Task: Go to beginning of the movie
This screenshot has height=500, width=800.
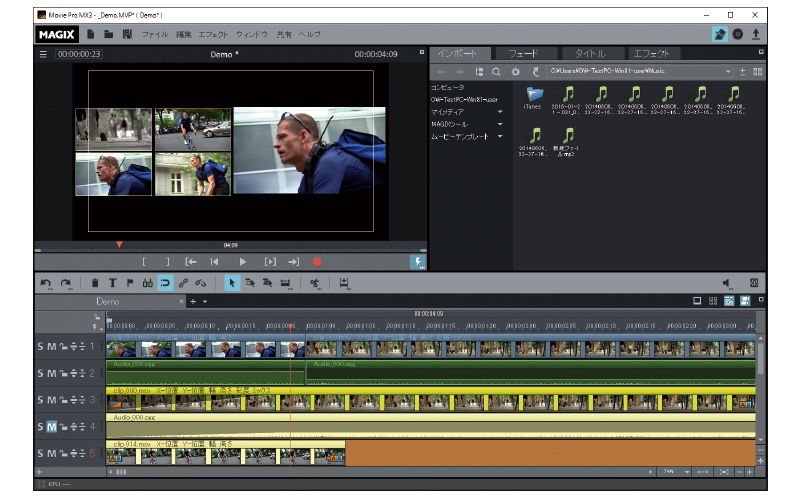Action: tap(215, 262)
